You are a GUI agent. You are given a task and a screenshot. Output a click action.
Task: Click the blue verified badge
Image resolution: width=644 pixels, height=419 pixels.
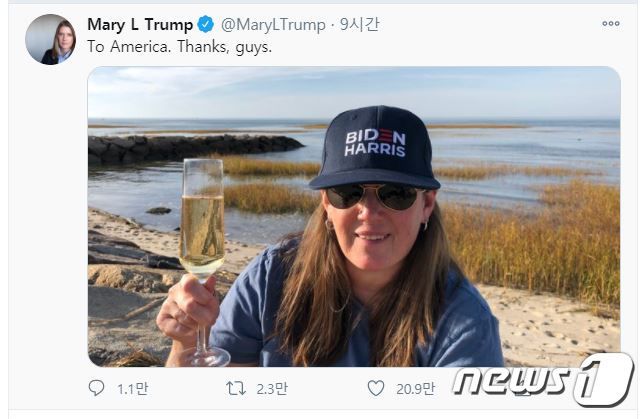point(206,24)
